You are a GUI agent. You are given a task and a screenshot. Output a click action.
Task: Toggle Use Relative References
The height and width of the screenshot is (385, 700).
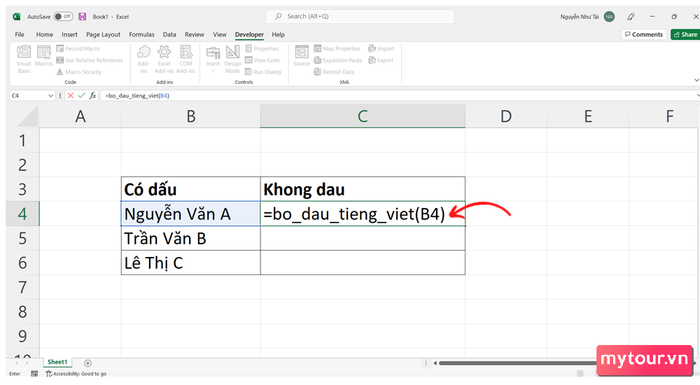90,60
